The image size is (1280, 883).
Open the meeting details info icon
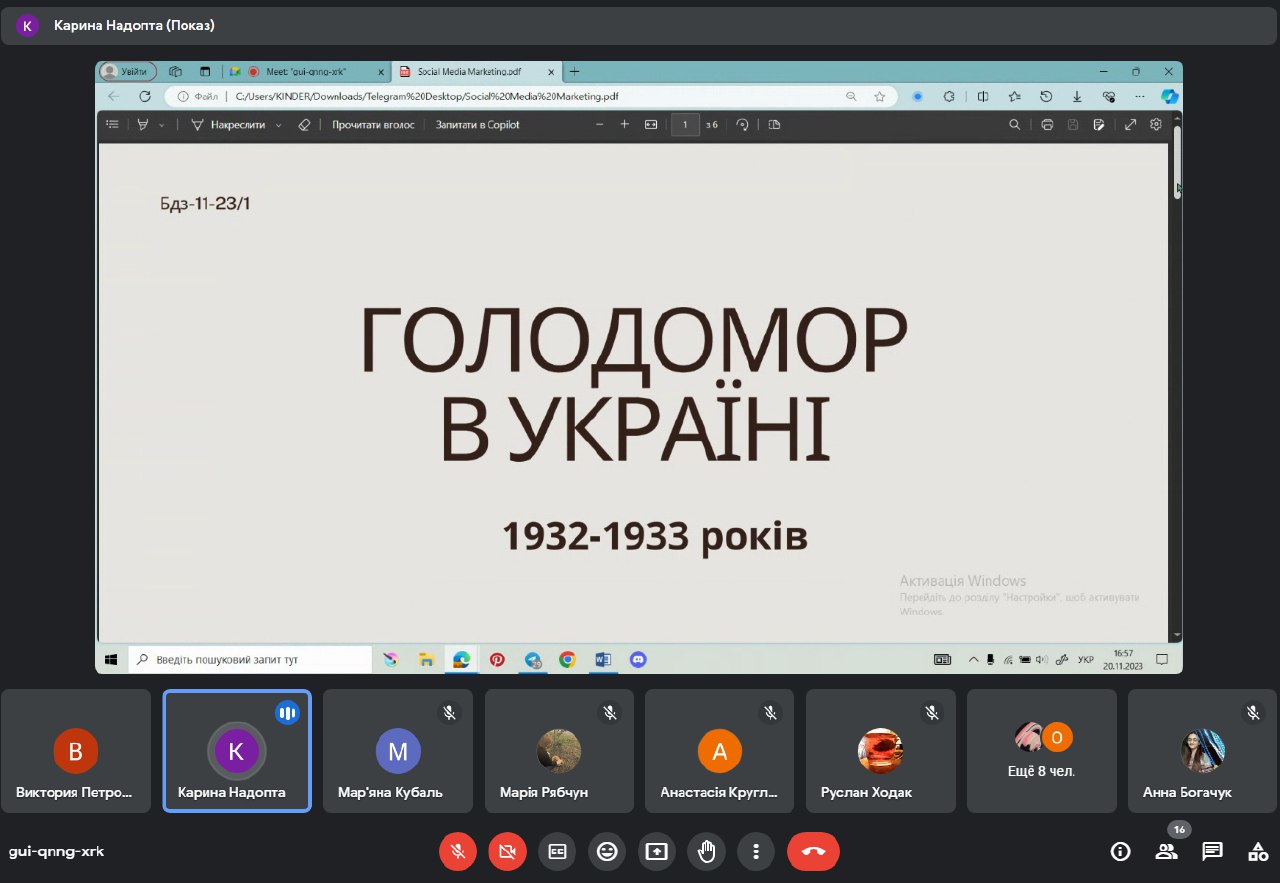(1121, 851)
